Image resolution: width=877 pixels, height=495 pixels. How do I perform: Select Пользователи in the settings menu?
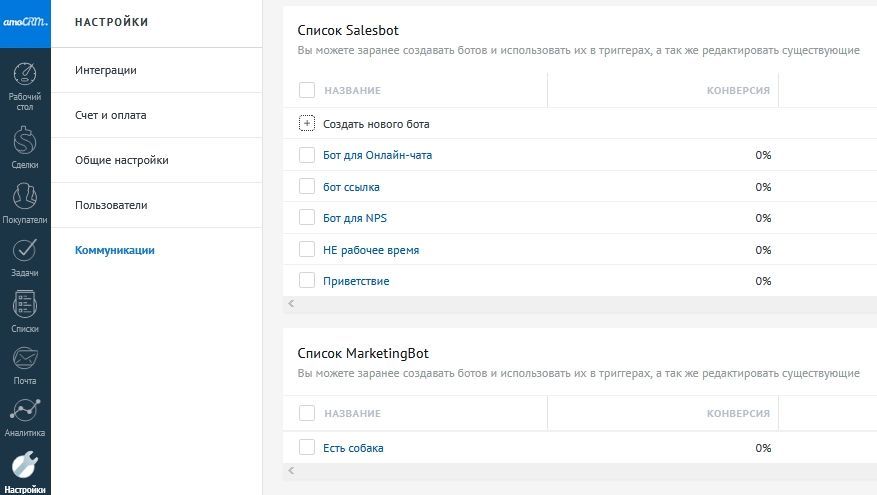111,205
